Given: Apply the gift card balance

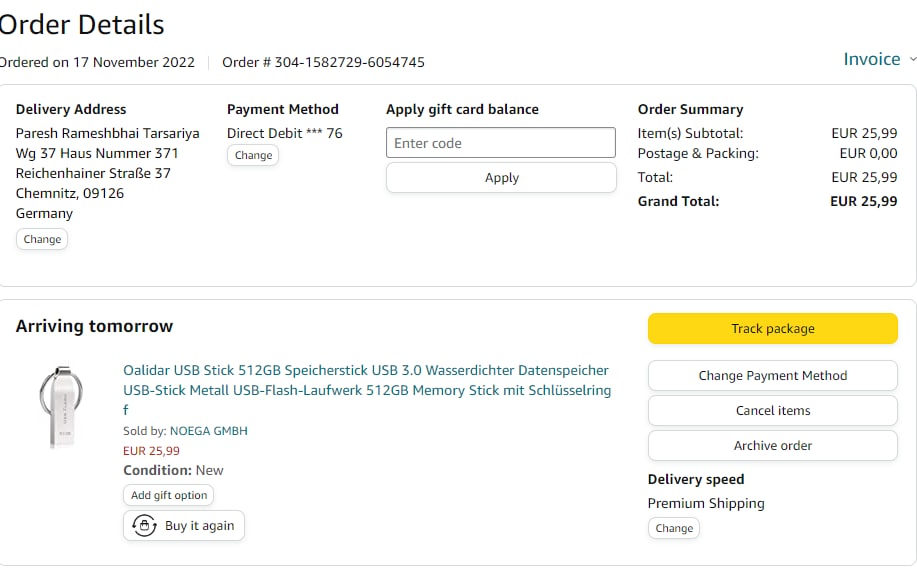Looking at the screenshot, I should pyautogui.click(x=500, y=178).
